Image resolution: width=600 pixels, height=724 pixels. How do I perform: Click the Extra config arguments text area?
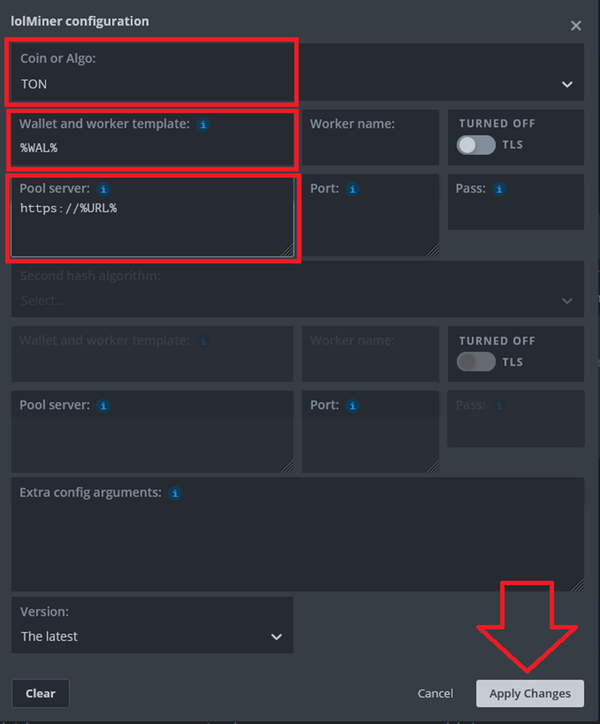(x=296, y=545)
